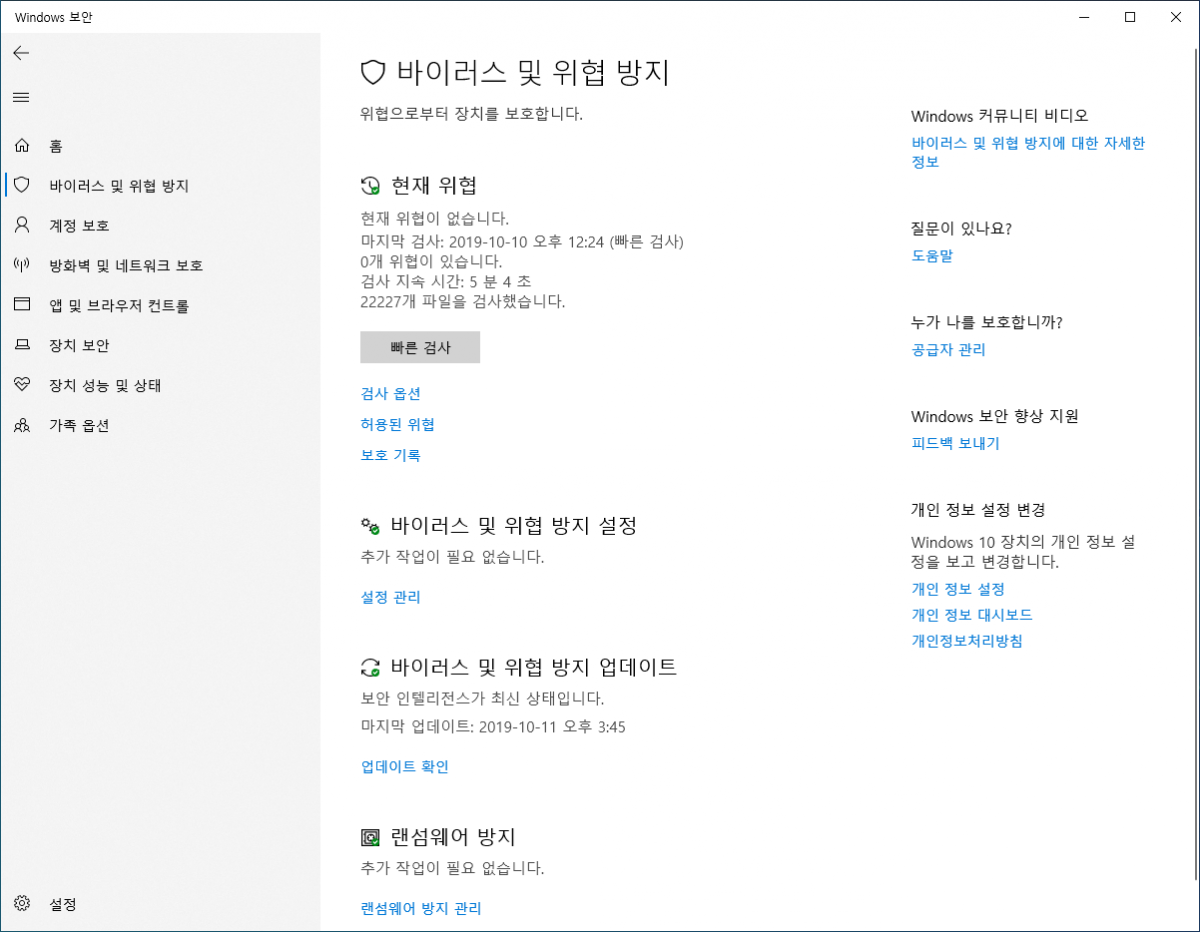
Task: Open 설정 at the sidebar bottom
Action: tap(63, 904)
